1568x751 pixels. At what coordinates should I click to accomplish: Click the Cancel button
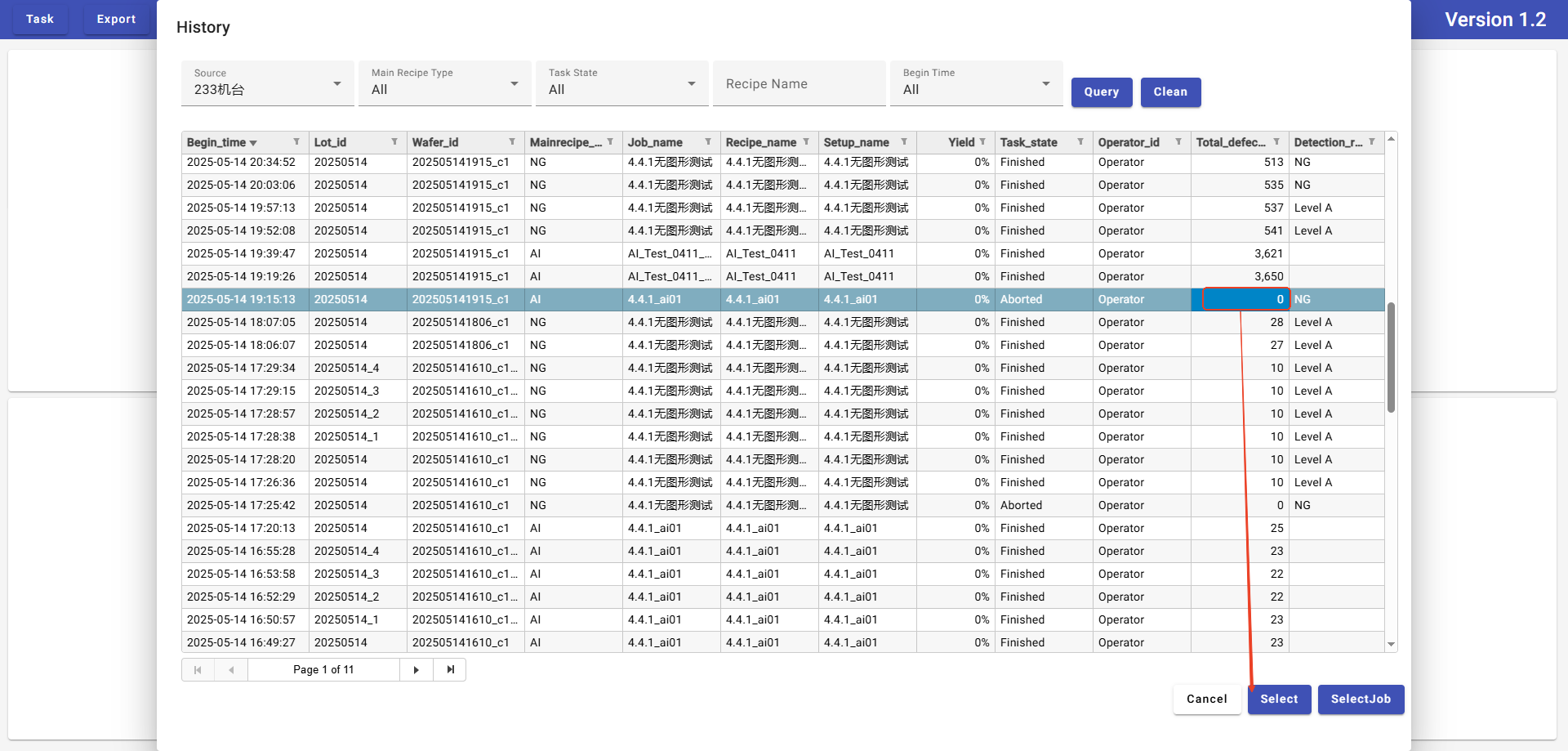tap(1206, 700)
